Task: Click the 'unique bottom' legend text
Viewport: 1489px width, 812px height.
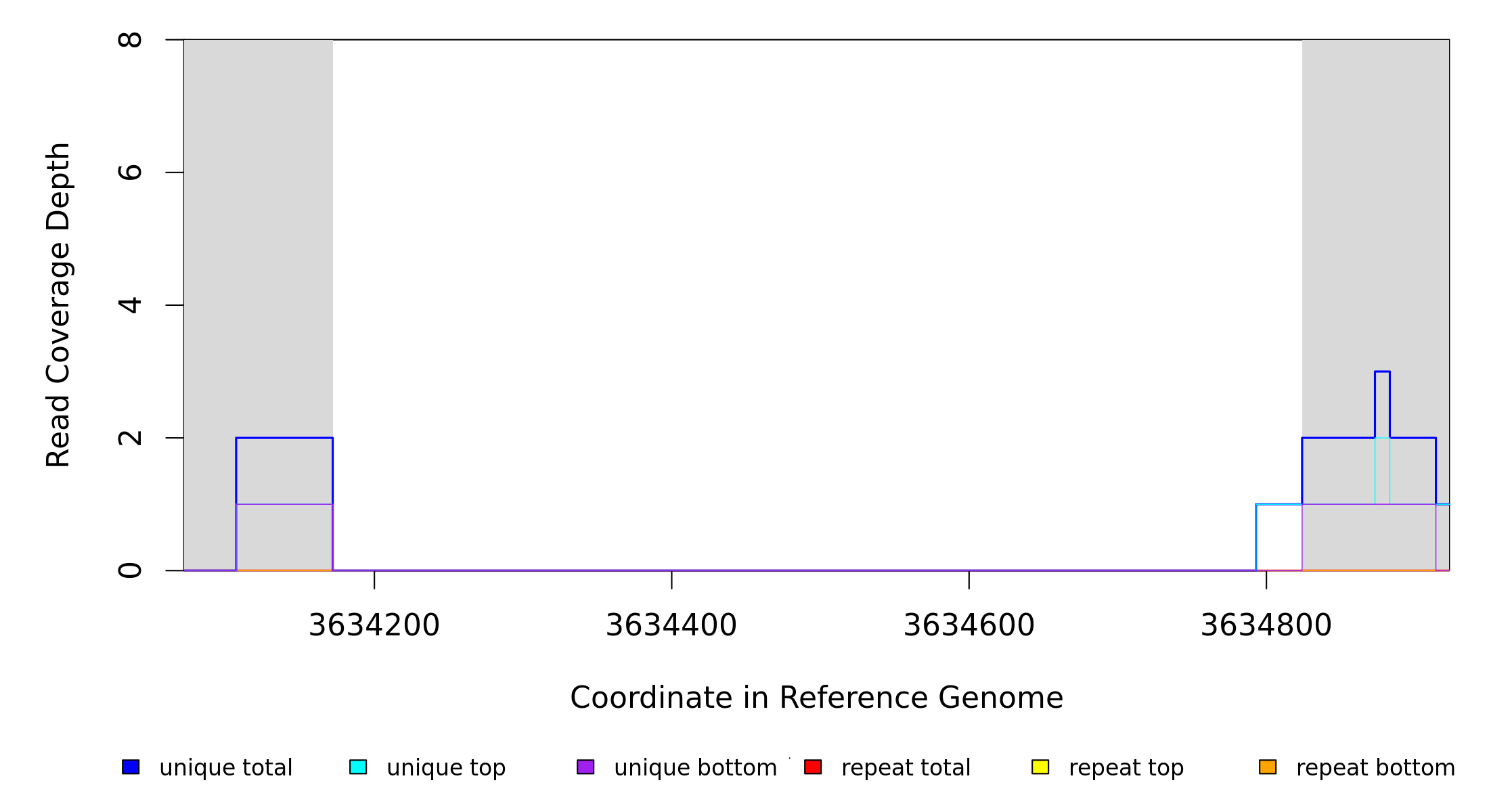Action: pos(695,768)
